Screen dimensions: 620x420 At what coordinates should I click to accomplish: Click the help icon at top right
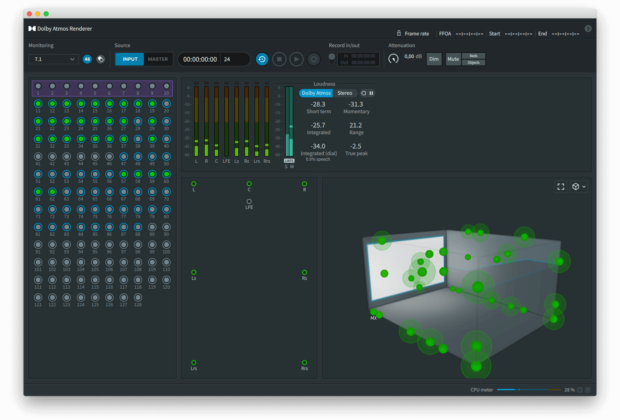pyautogui.click(x=588, y=28)
